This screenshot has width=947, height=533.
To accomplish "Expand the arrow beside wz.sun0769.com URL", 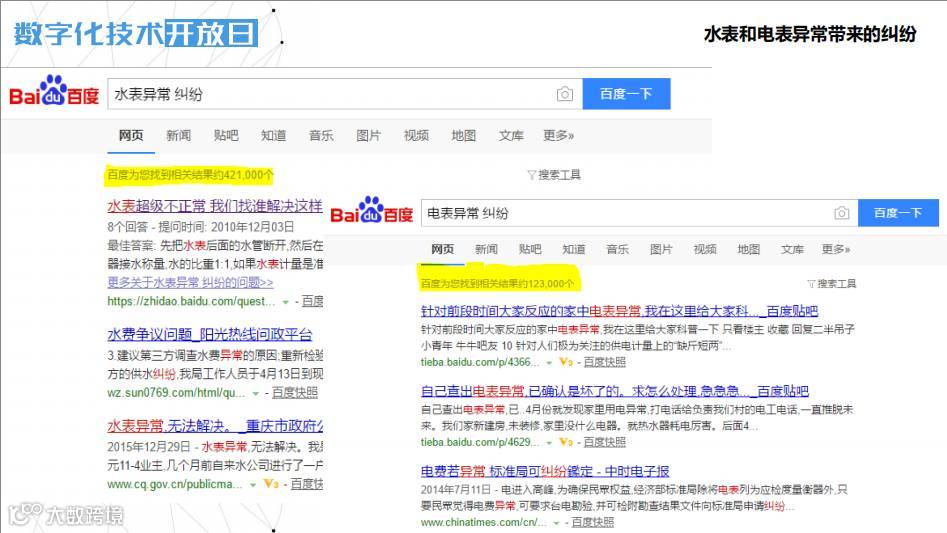I will 255,394.
